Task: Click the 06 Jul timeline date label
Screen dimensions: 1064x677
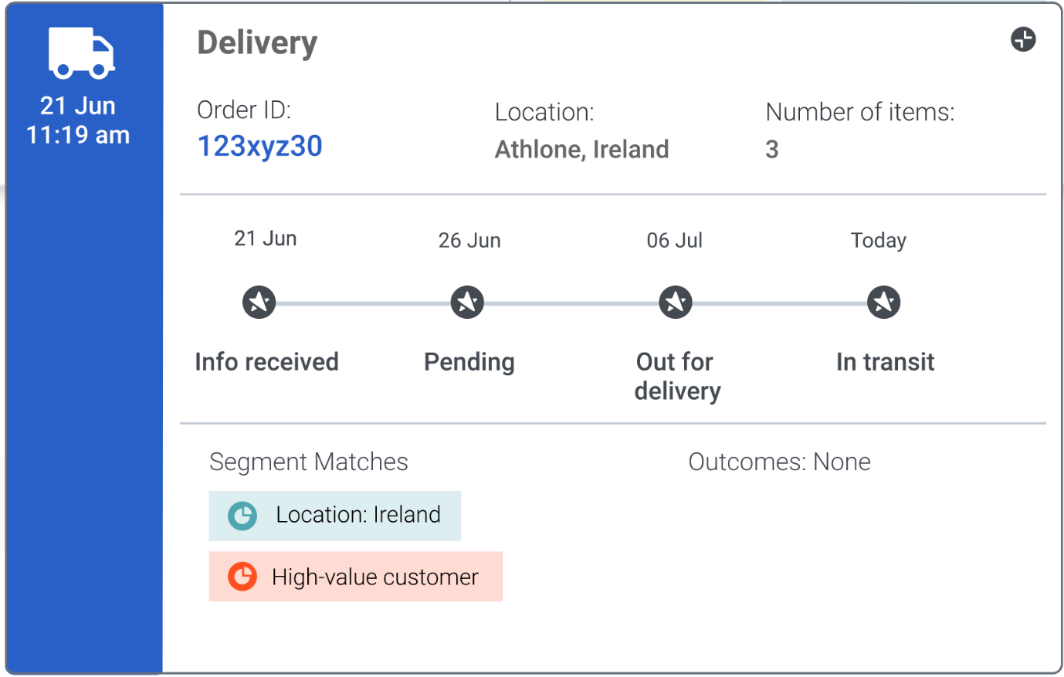Action: click(674, 240)
